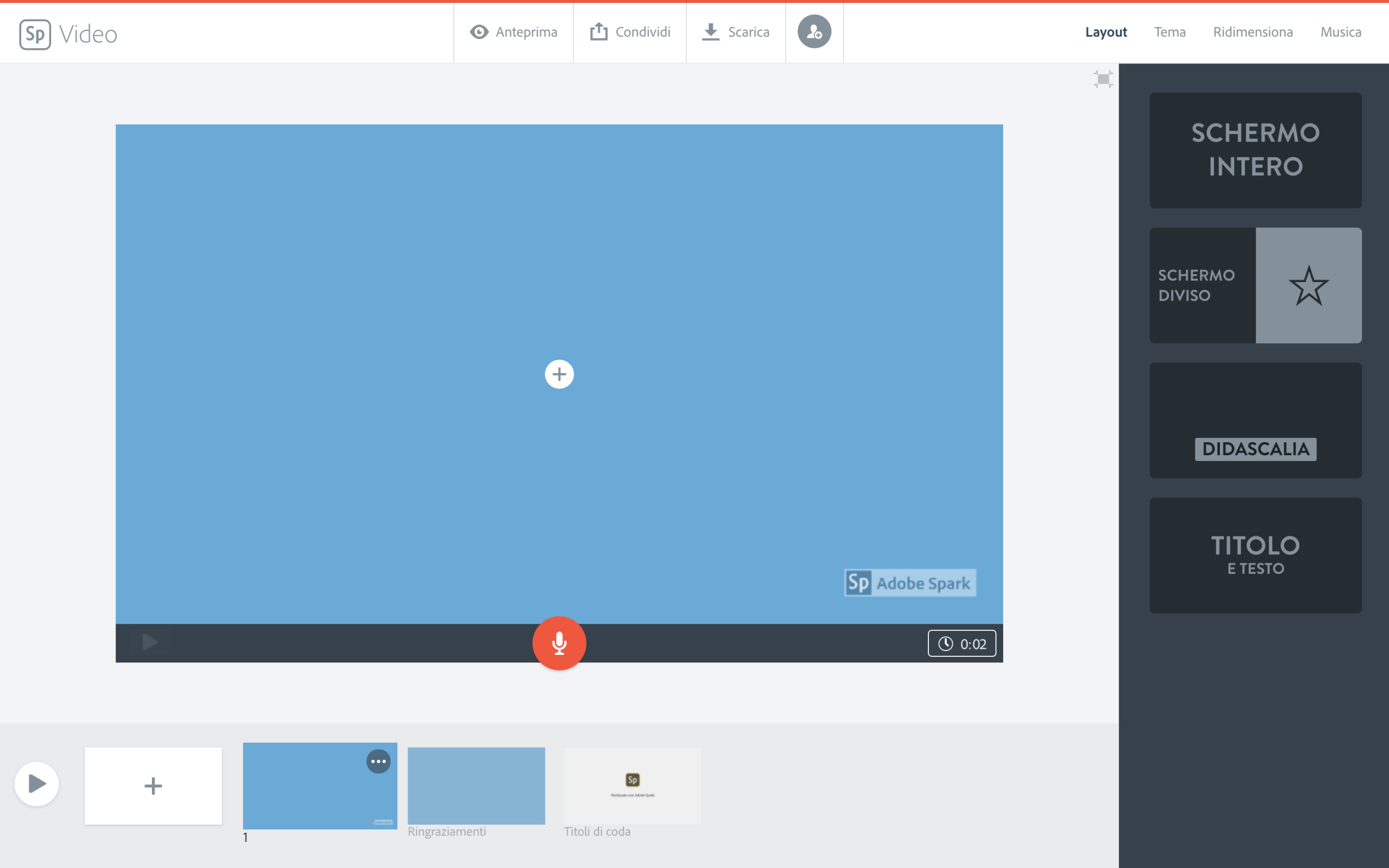Toggle fullscreen canvas view icon
The width and height of the screenshot is (1389, 868).
pos(1103,79)
